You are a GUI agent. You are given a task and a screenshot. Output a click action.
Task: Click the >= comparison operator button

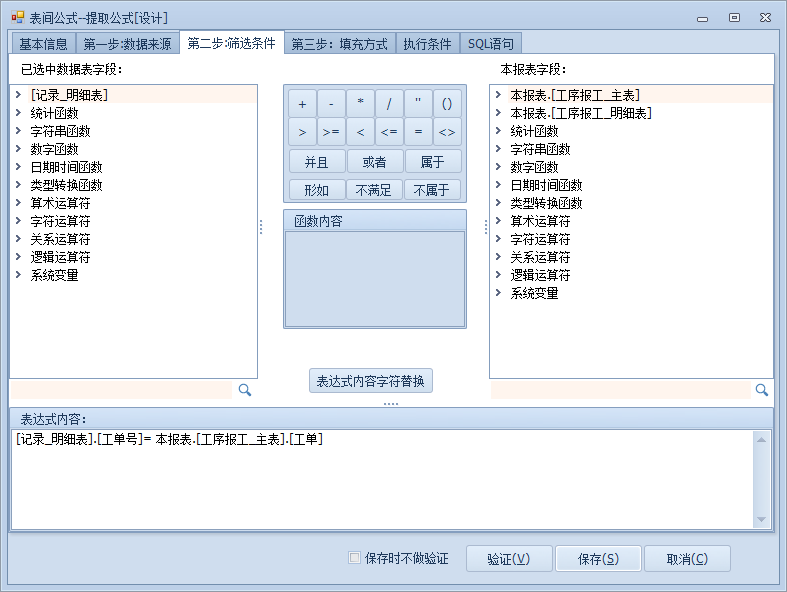(x=331, y=132)
